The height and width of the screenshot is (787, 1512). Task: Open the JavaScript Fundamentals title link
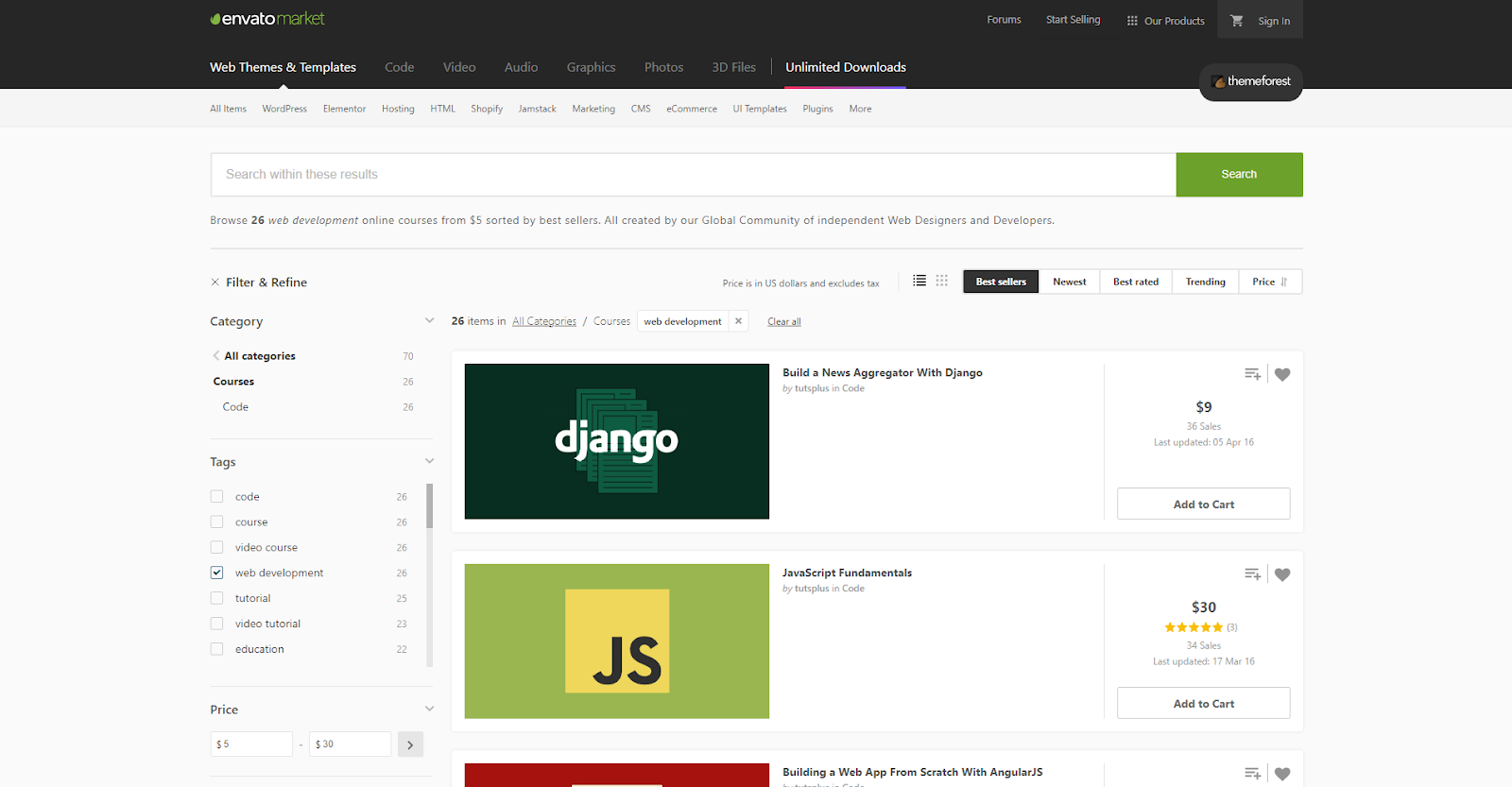pos(848,573)
